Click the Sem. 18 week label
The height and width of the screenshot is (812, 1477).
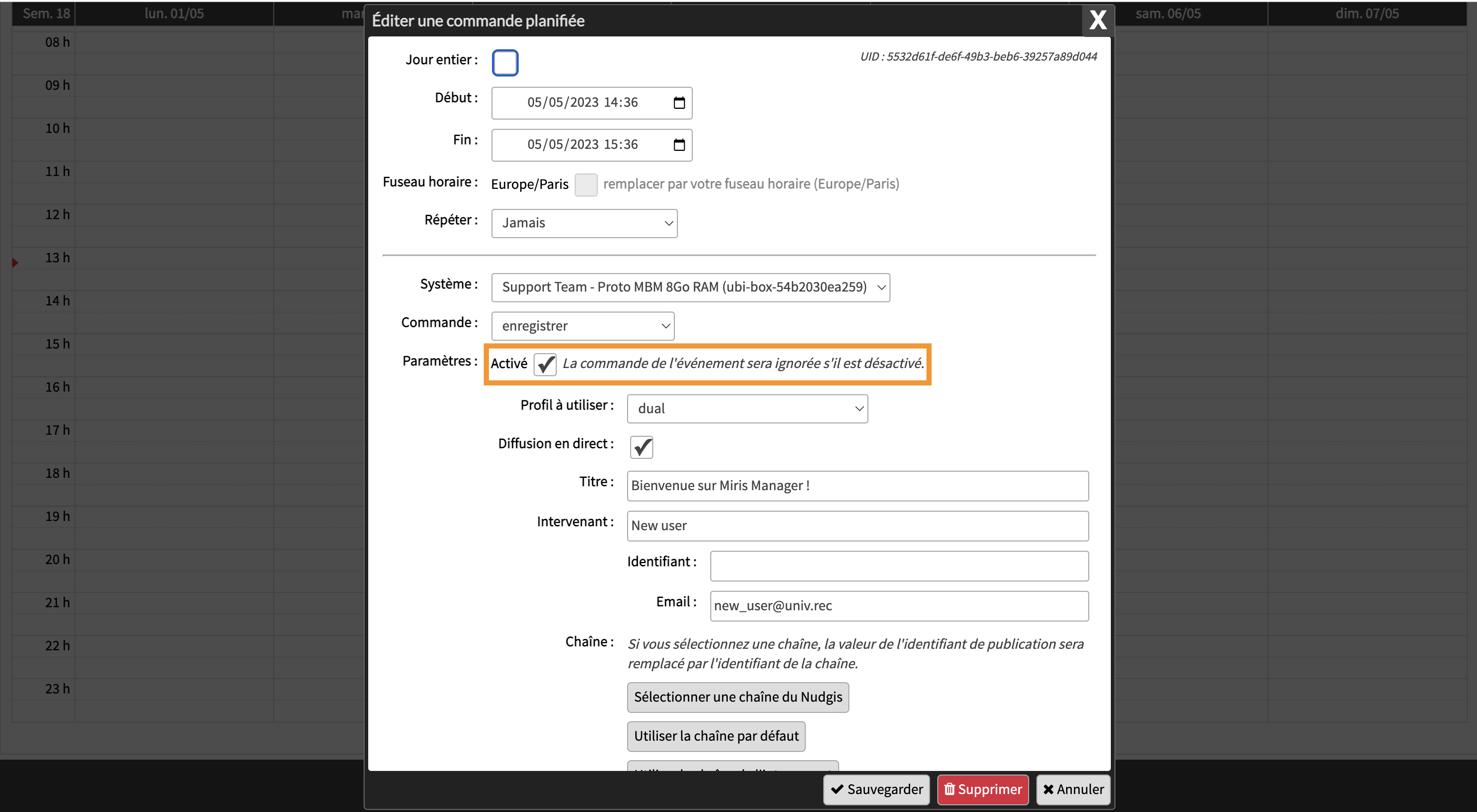coord(46,13)
